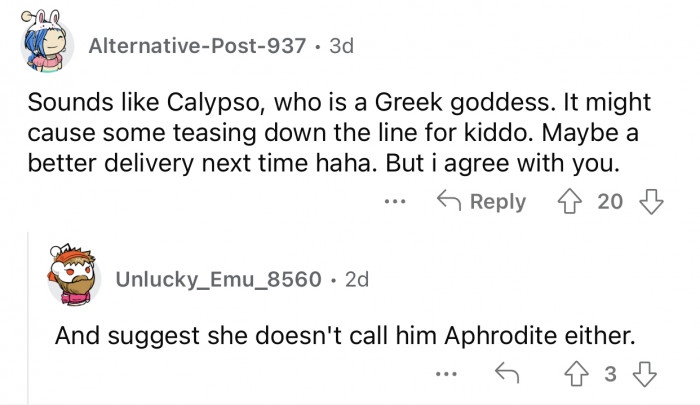
Task: Reply to the Calypso comment
Action: tap(484, 201)
